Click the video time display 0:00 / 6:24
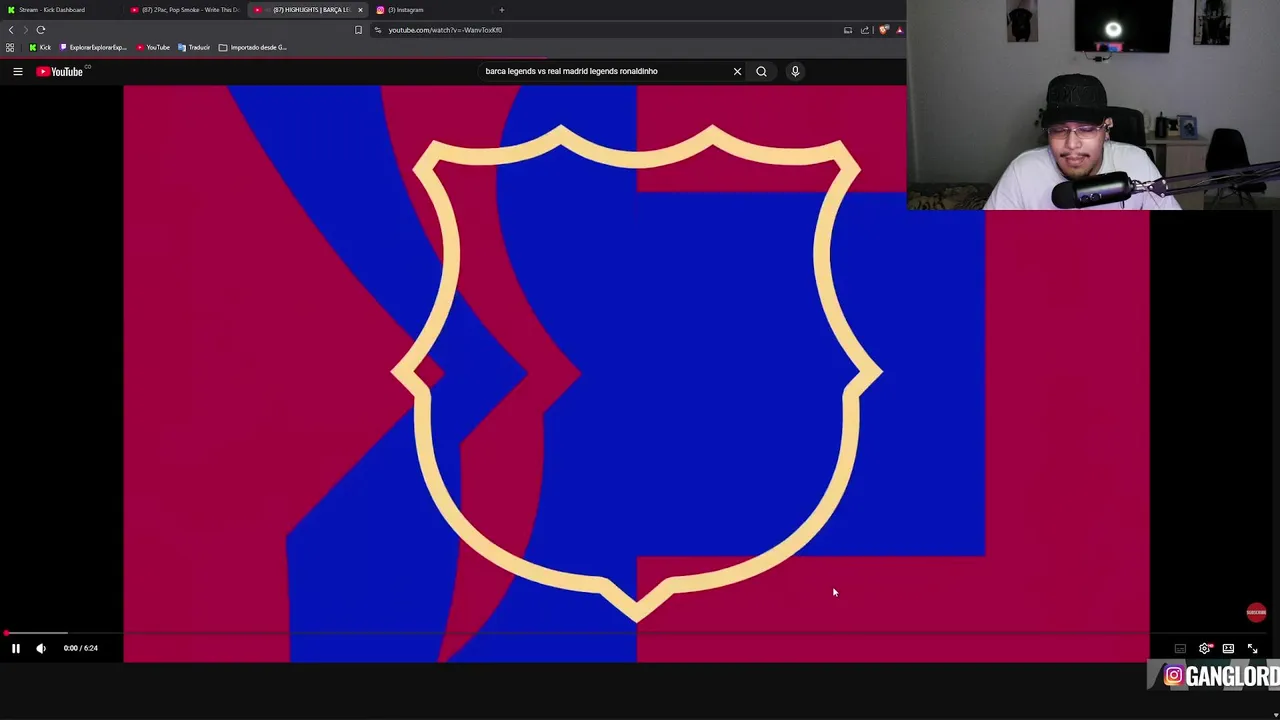Screen dimensions: 1280x720 pyautogui.click(x=81, y=648)
